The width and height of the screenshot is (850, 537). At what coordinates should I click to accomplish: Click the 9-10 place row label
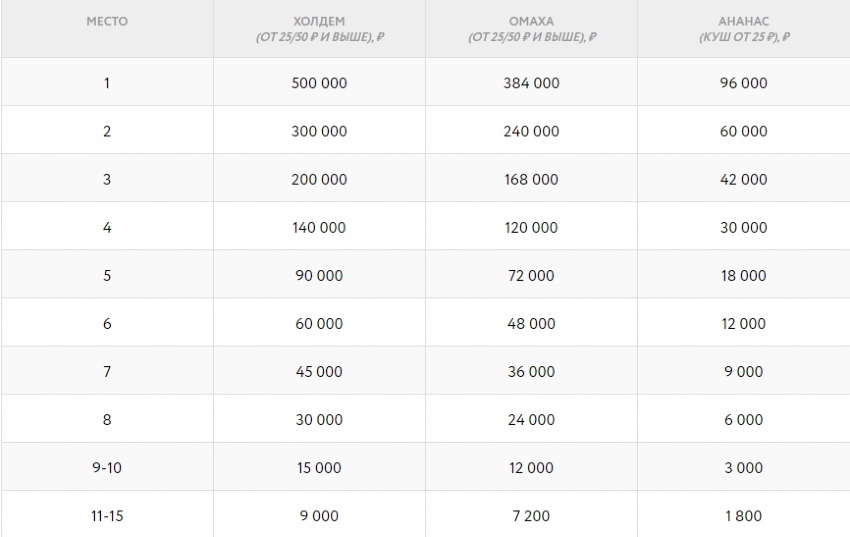pos(107,467)
